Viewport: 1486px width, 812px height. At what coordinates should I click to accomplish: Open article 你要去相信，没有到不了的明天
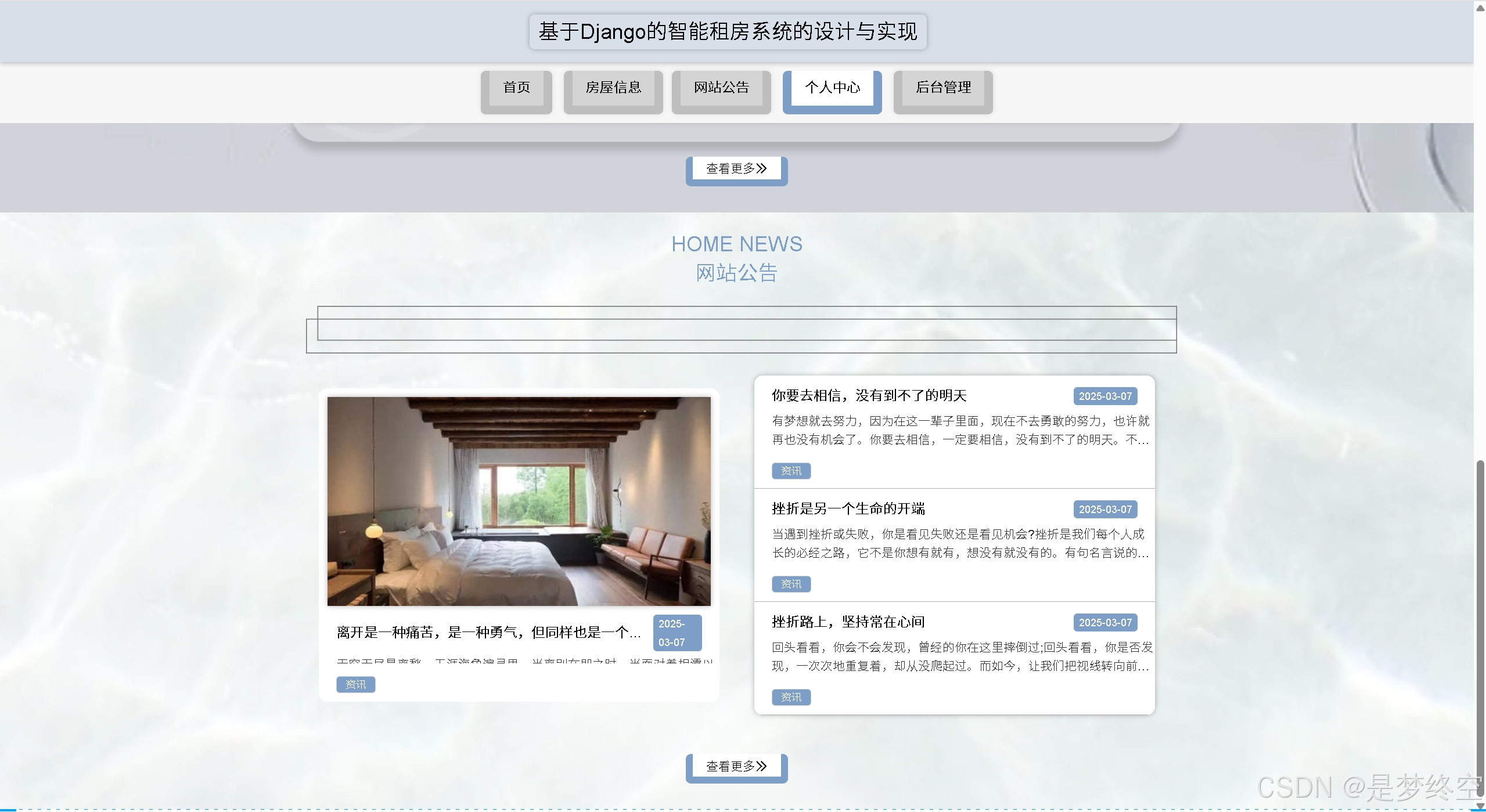tap(869, 396)
